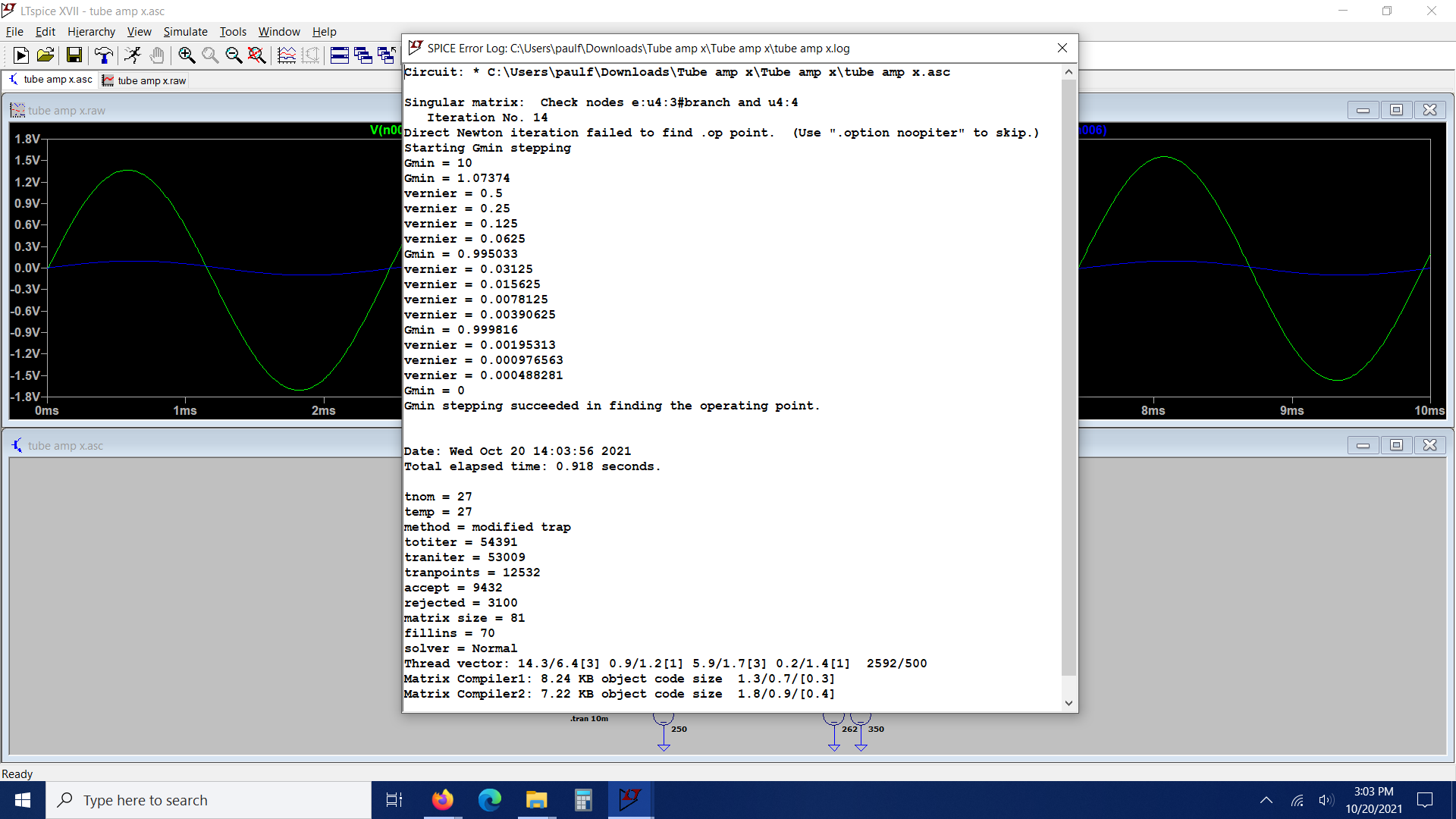Click the Autorange waveform icon
This screenshot has height=819, width=1456.
pos(287,55)
